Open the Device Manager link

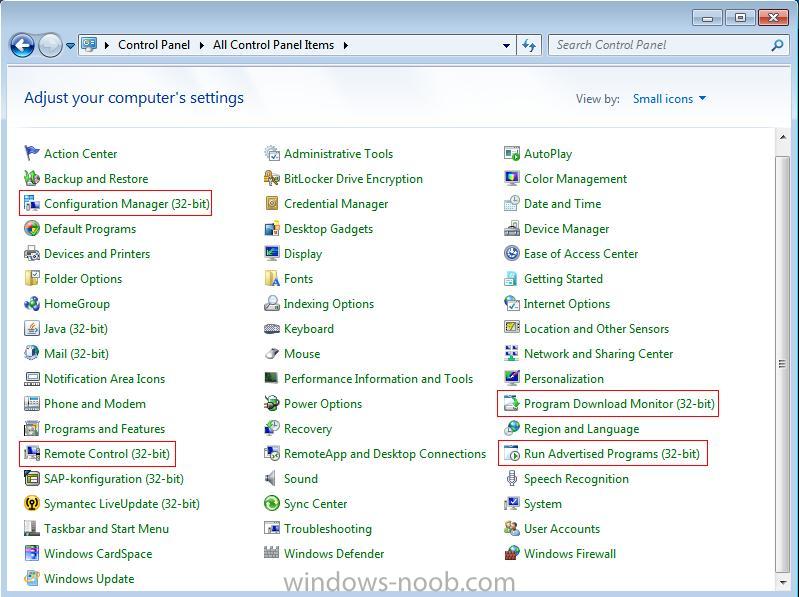click(567, 229)
